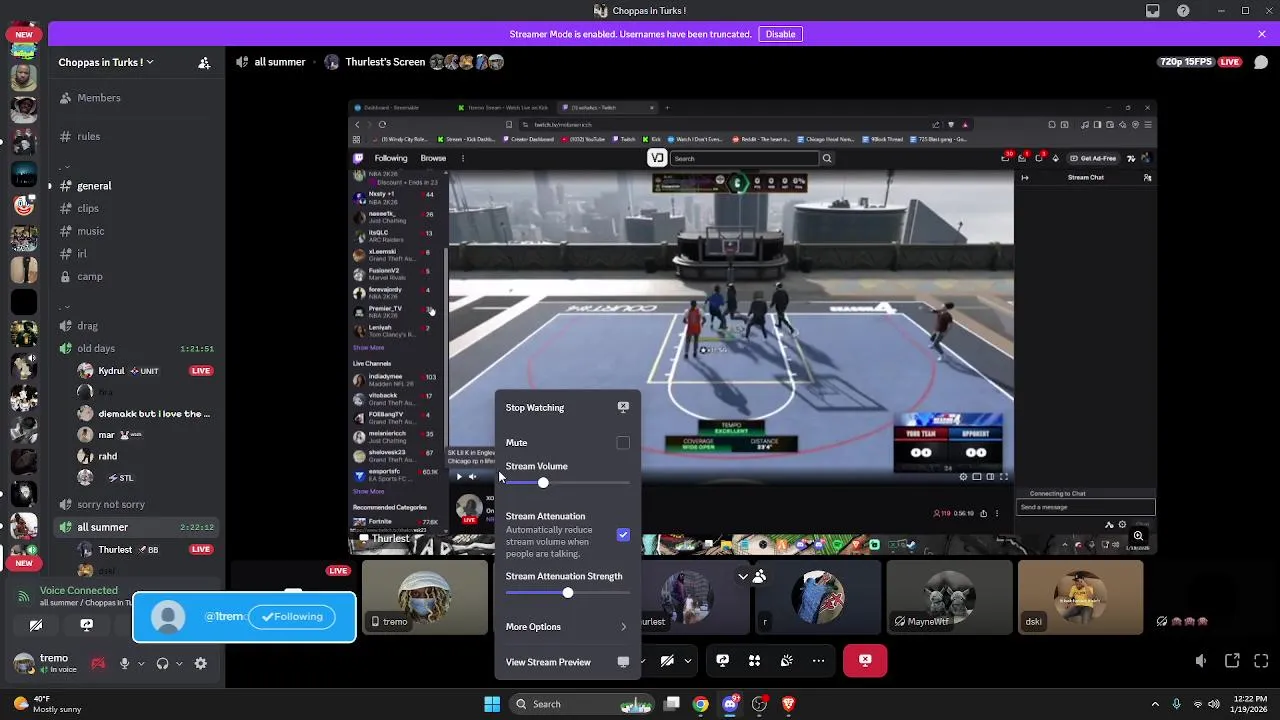Image resolution: width=1280 pixels, height=720 pixels.
Task: Click the Following button on overlay
Action: (x=292, y=617)
